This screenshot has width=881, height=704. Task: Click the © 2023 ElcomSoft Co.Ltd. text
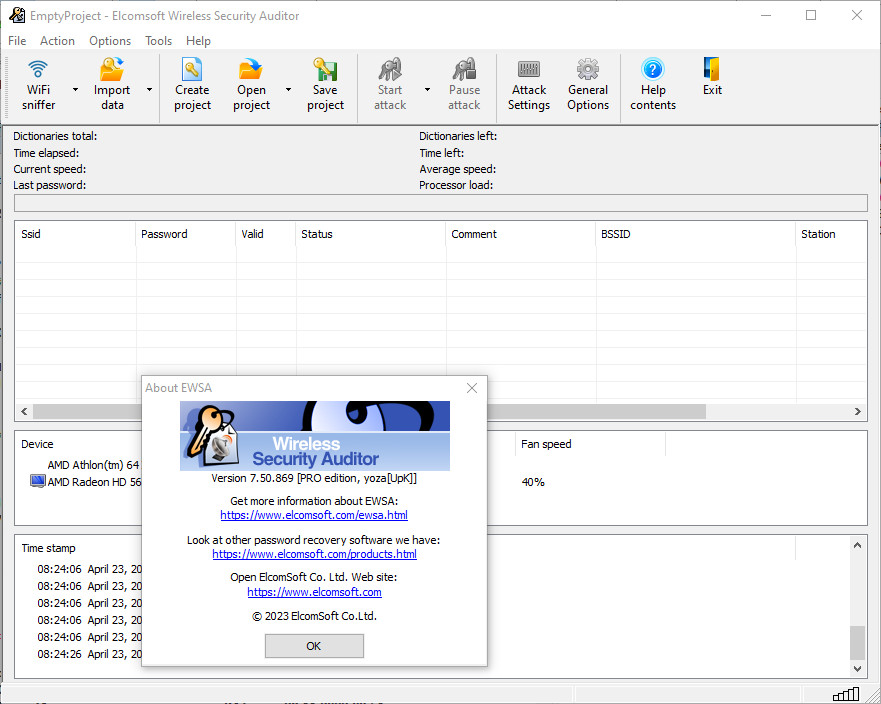pyautogui.click(x=314, y=616)
